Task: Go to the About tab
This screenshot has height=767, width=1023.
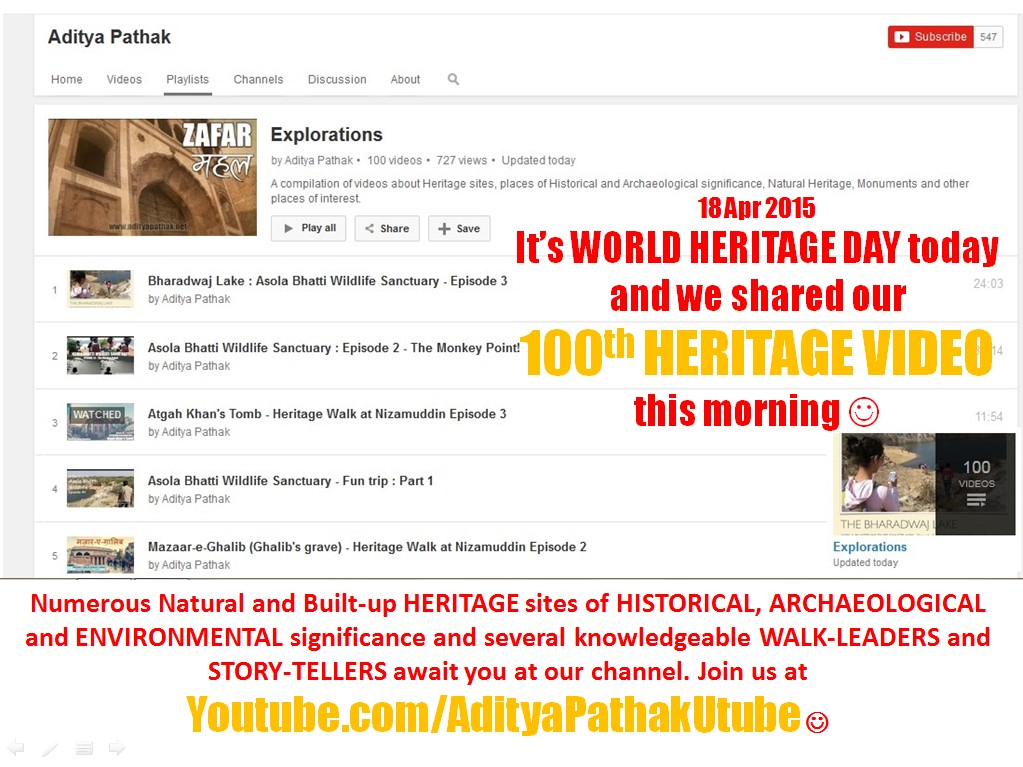Action: pyautogui.click(x=405, y=80)
